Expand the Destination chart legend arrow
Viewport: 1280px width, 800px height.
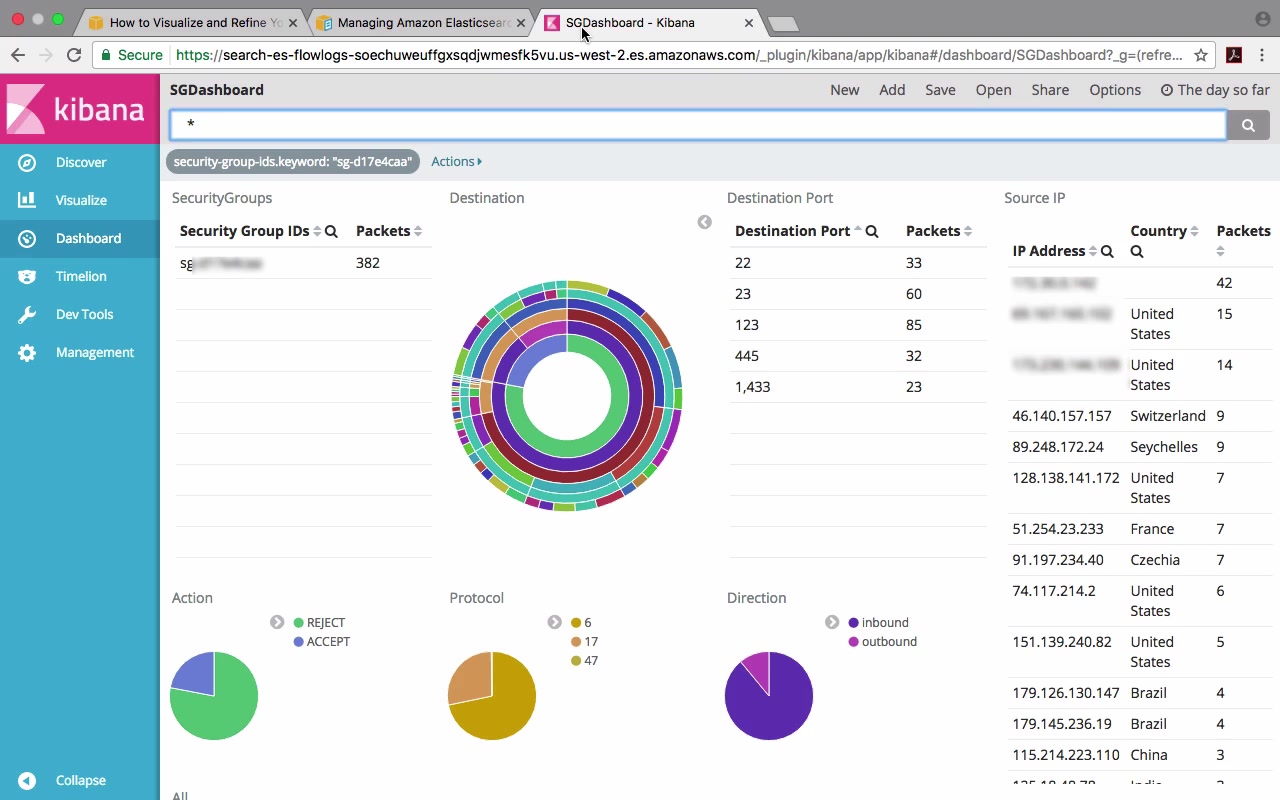[x=704, y=222]
